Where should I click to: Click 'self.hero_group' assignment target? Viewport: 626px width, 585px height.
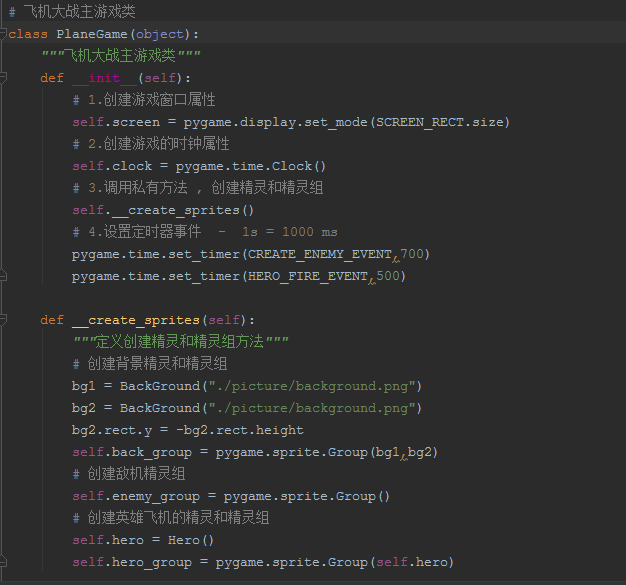tap(132, 562)
